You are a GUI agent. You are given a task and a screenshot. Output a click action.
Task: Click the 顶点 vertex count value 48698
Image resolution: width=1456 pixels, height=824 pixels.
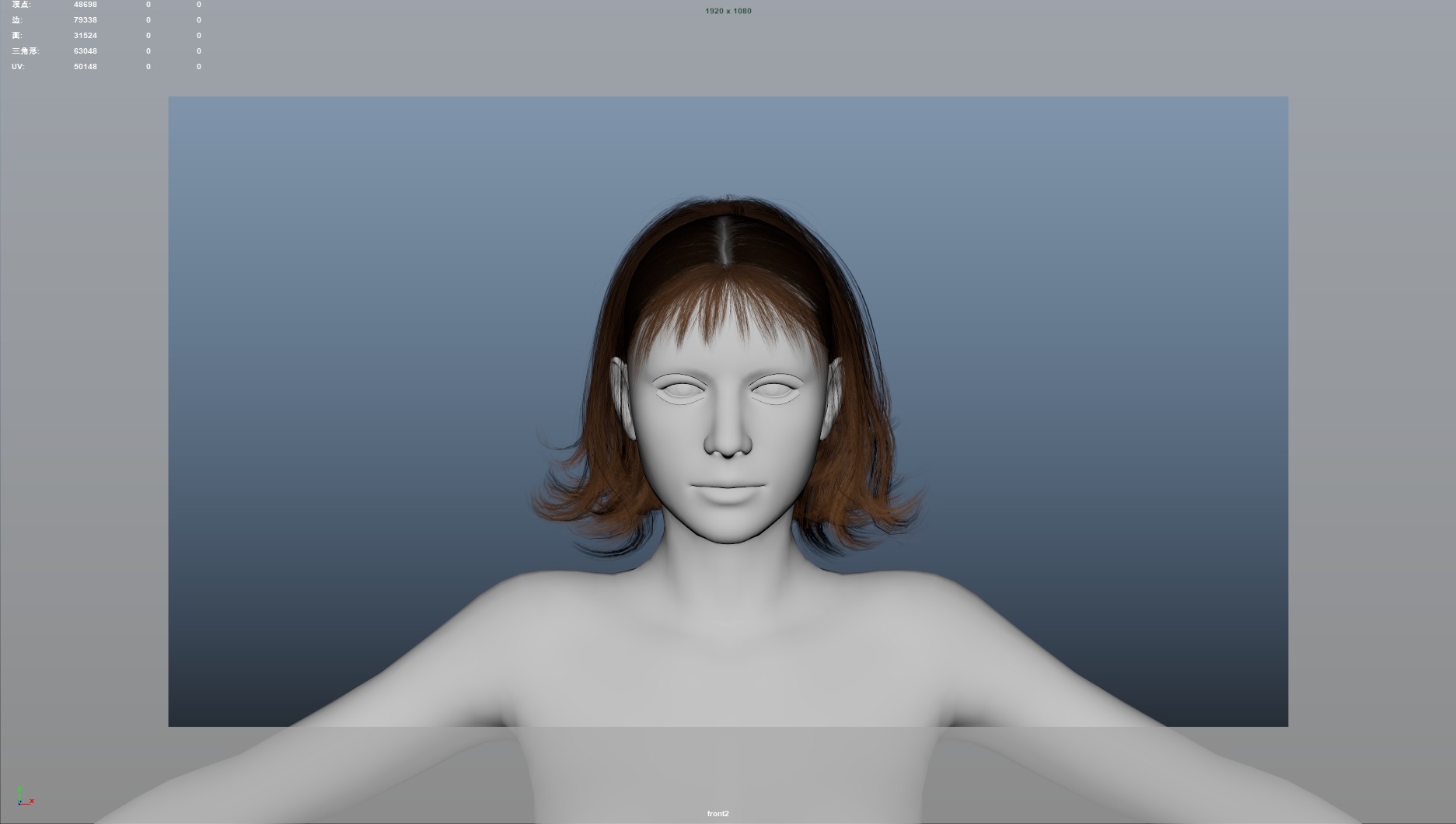[86, 5]
